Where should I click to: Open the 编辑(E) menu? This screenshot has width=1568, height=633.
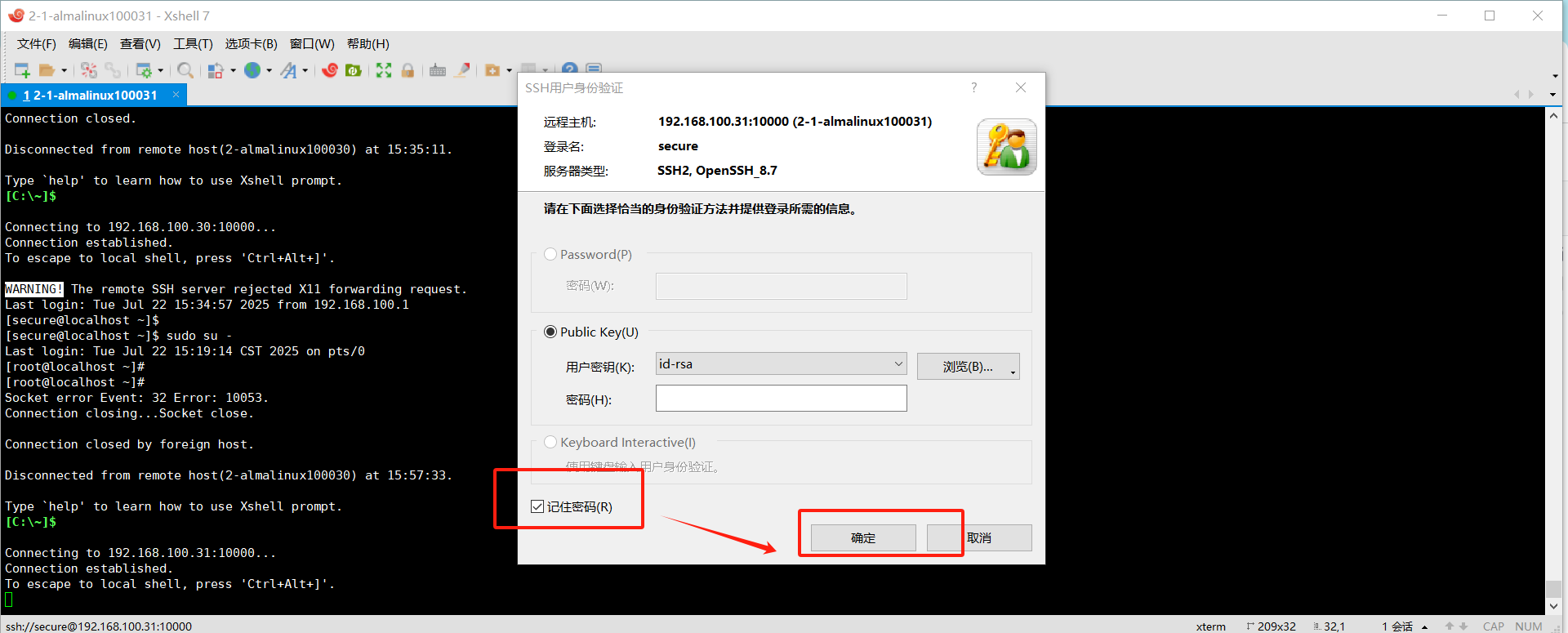pos(88,43)
